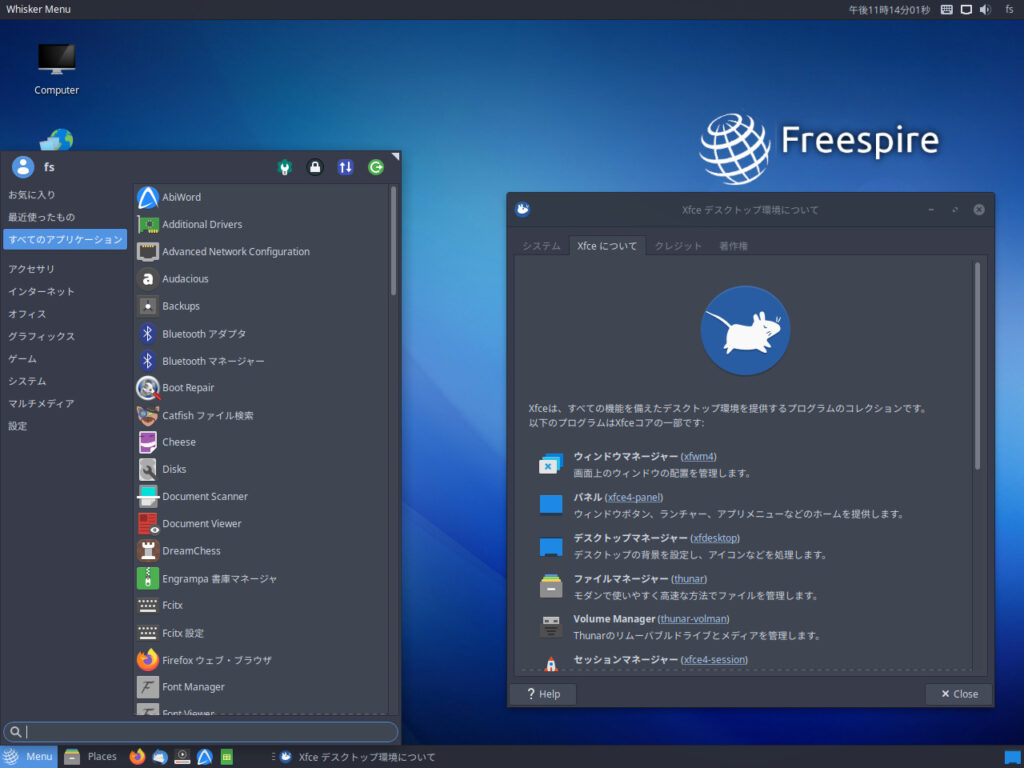Switch user via the blue arrows icon

point(345,167)
